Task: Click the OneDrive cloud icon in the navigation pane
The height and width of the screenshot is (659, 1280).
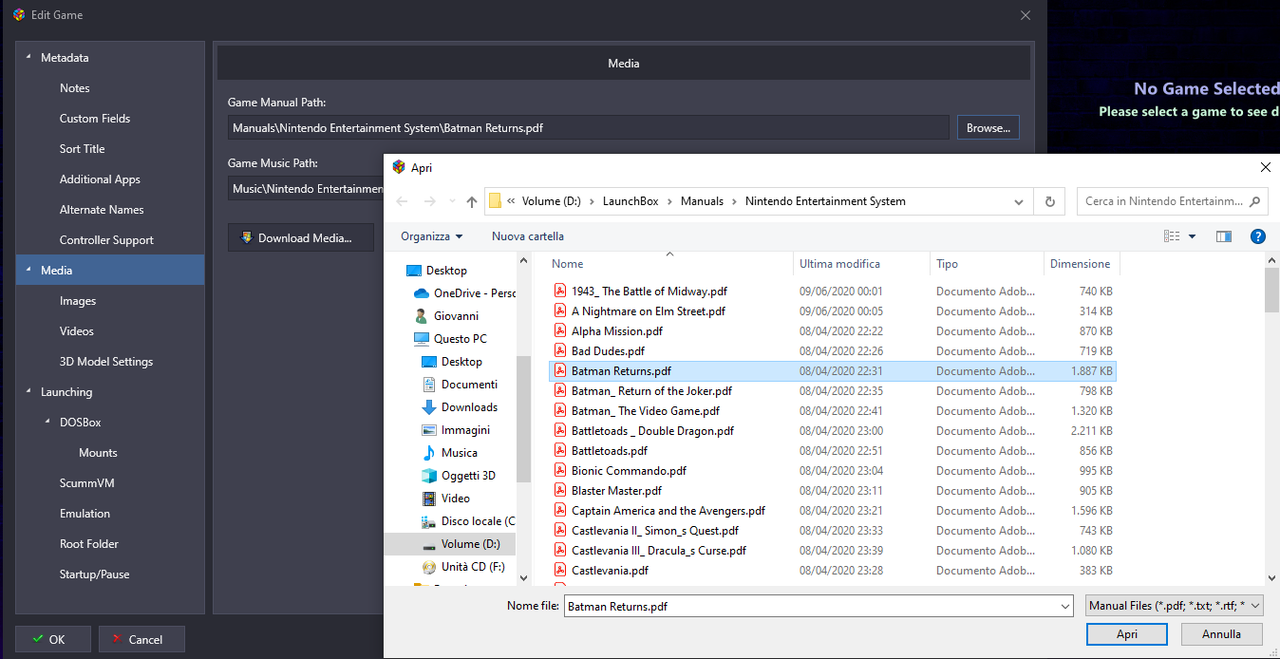Action: pos(421,293)
